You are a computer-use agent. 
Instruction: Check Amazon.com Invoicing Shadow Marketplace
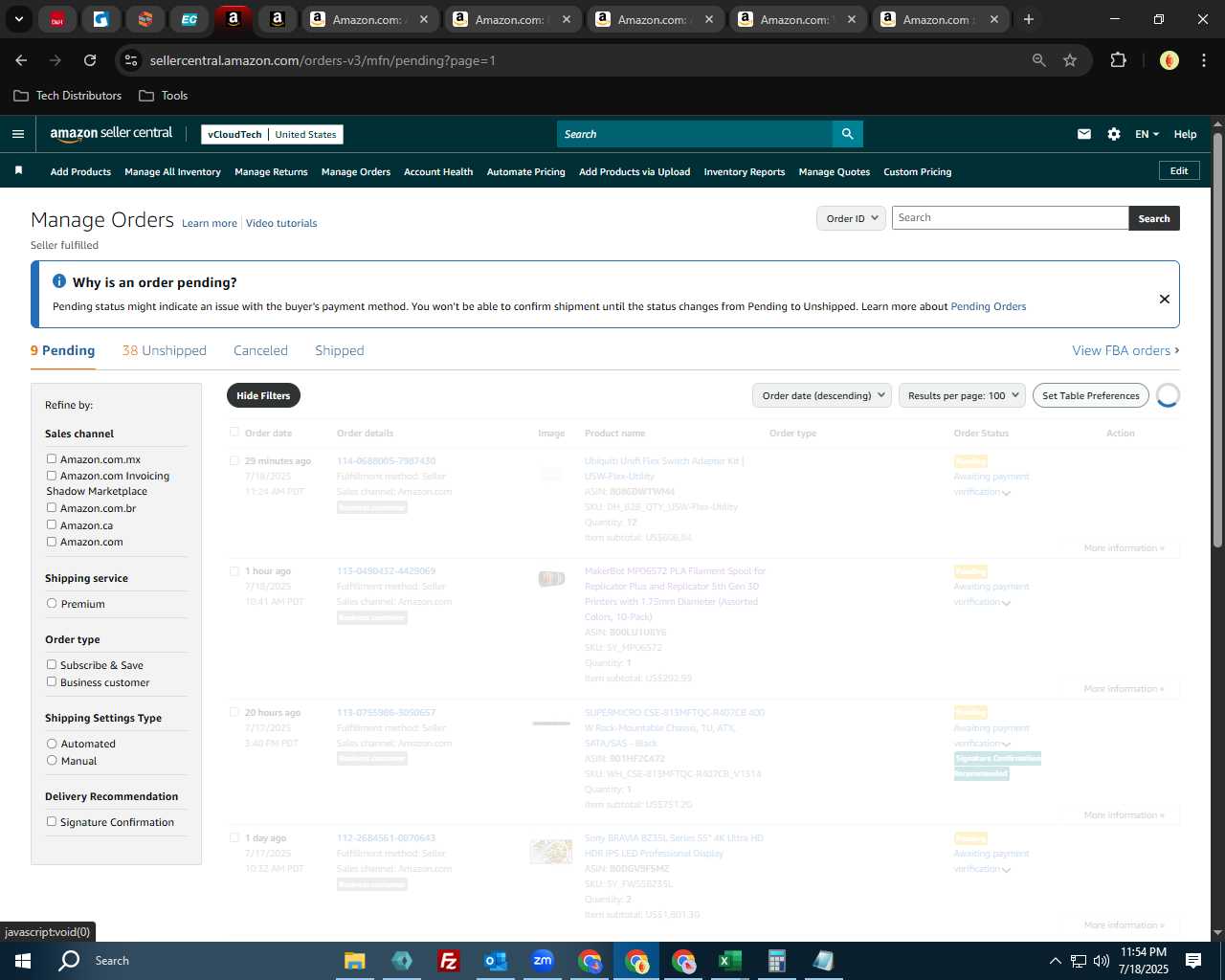tap(52, 476)
